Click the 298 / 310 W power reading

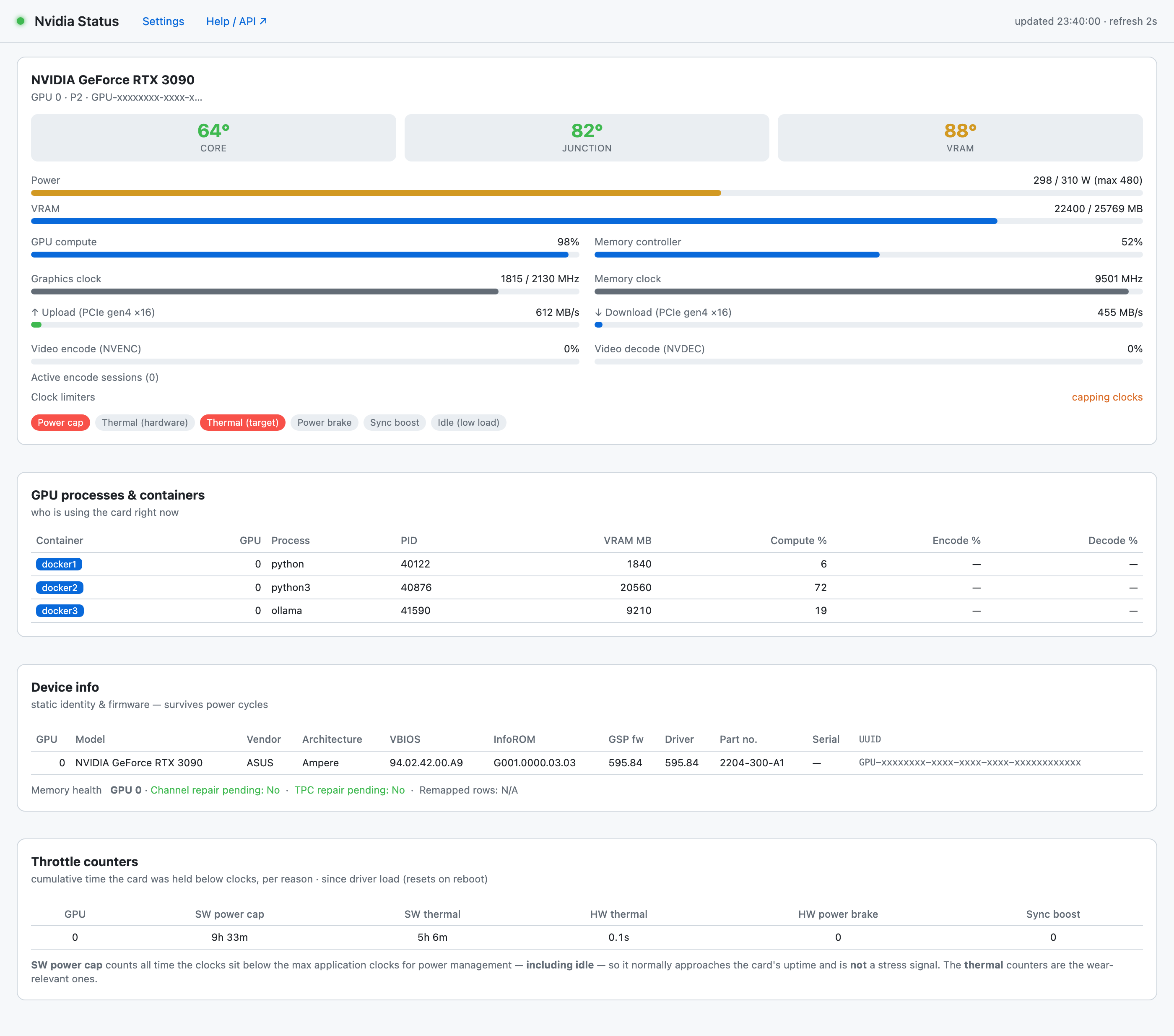(x=1087, y=180)
